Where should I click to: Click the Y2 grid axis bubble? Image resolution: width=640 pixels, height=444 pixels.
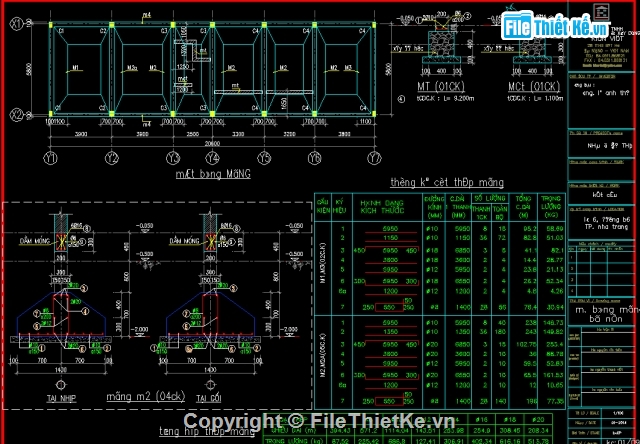(112, 158)
